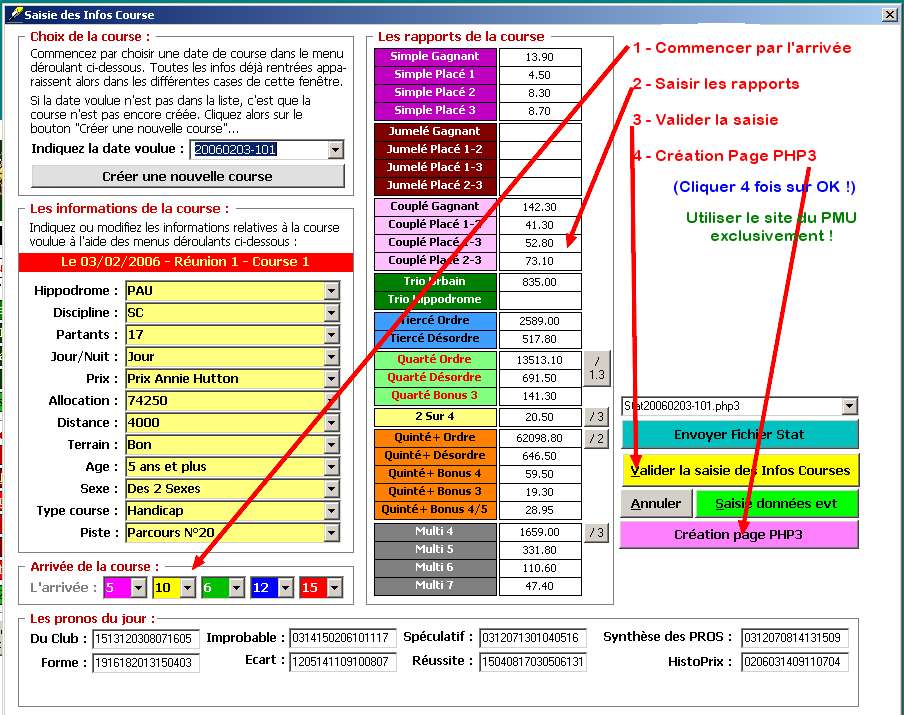Open the Discipline dropdown showing SC

point(332,313)
